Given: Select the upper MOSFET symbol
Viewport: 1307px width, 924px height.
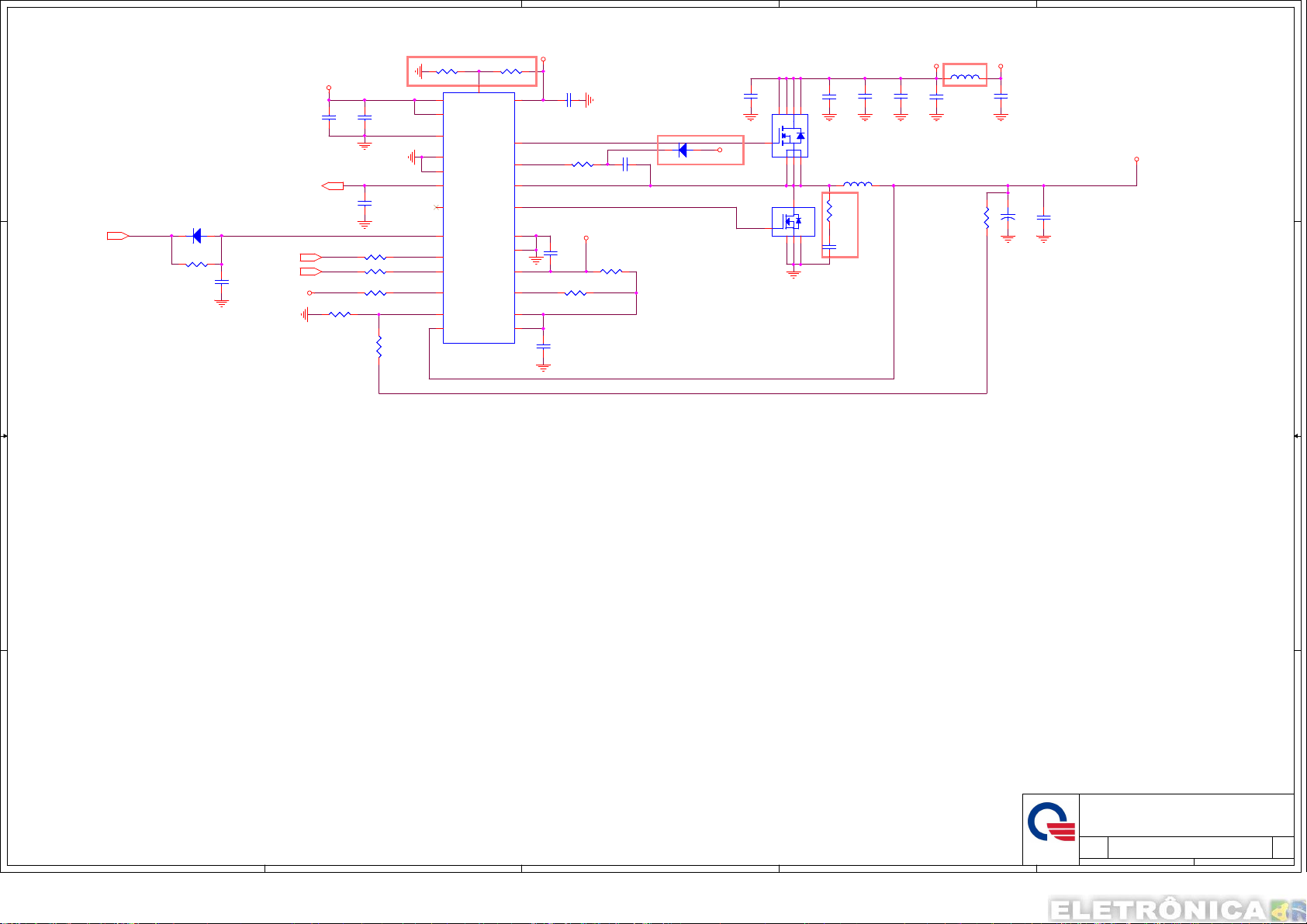Looking at the screenshot, I should tap(790, 136).
